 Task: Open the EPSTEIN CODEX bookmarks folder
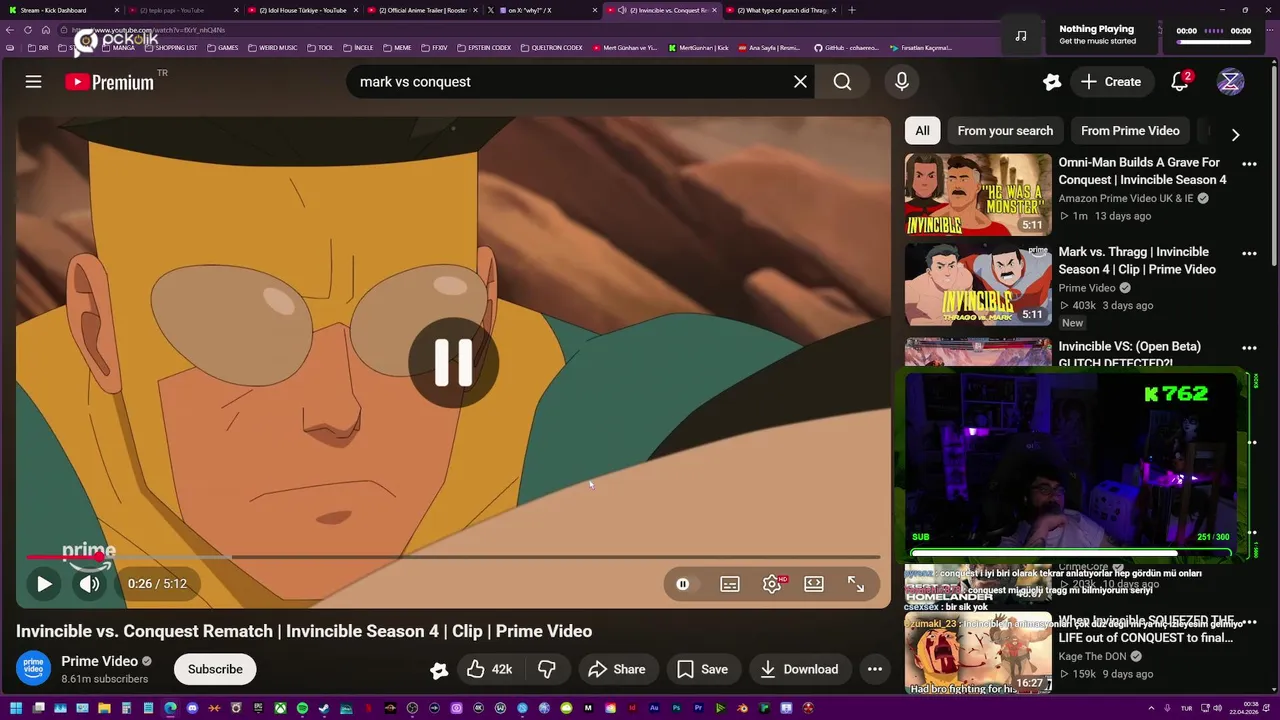click(484, 47)
